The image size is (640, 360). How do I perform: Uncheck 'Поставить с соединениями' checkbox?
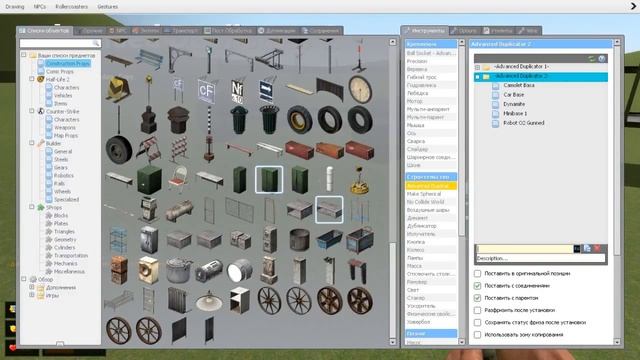point(477,286)
